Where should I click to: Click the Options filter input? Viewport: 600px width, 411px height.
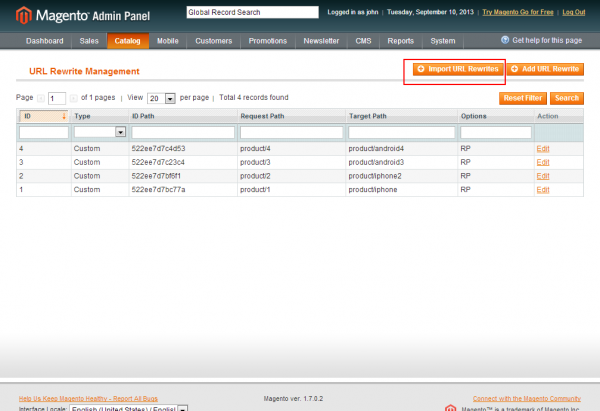click(x=496, y=132)
